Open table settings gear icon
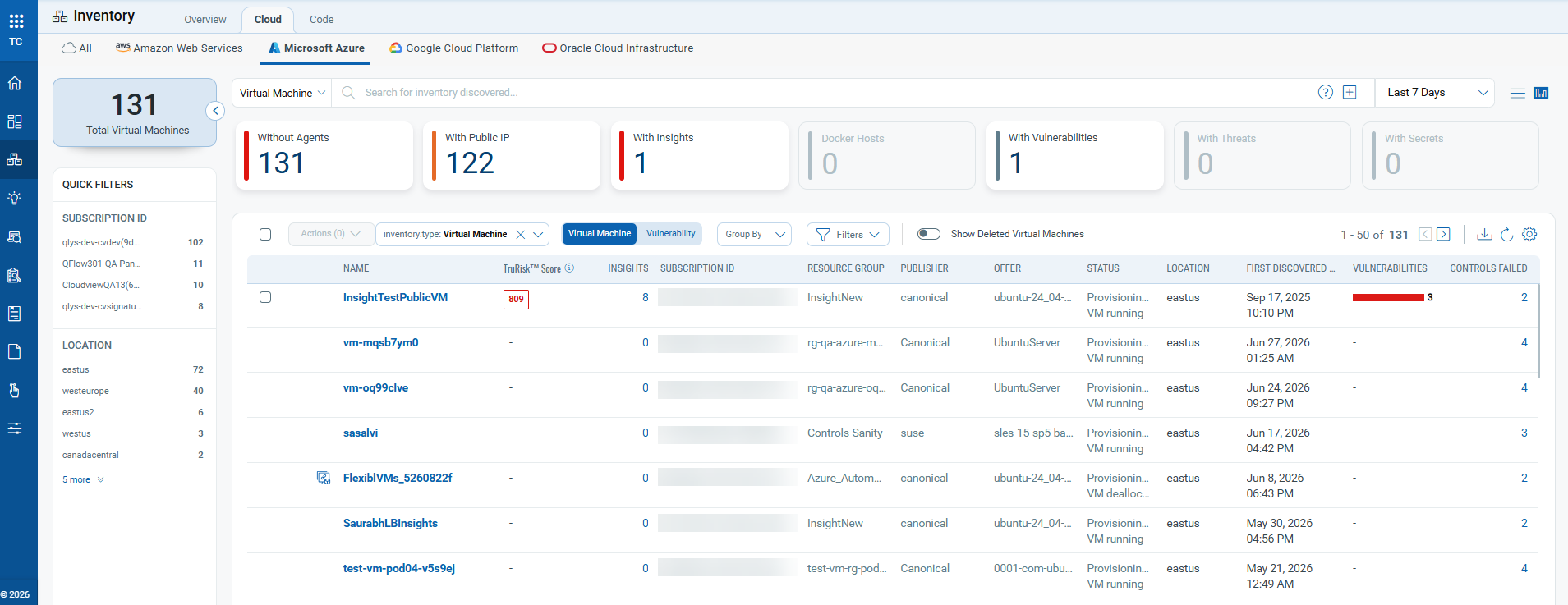 click(x=1529, y=234)
